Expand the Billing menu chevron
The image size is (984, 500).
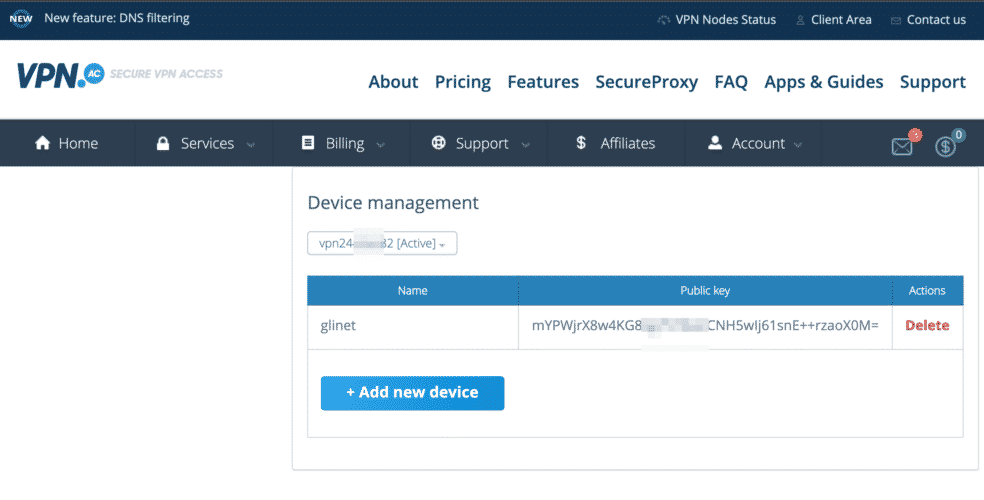(x=380, y=145)
